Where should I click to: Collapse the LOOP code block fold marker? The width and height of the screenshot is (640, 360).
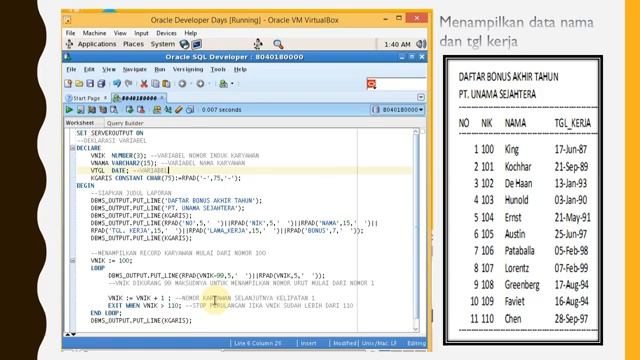point(73,260)
